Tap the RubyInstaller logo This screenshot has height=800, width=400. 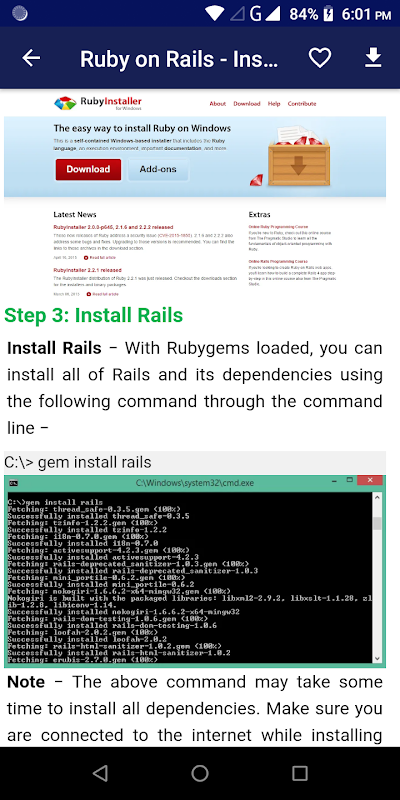point(98,103)
